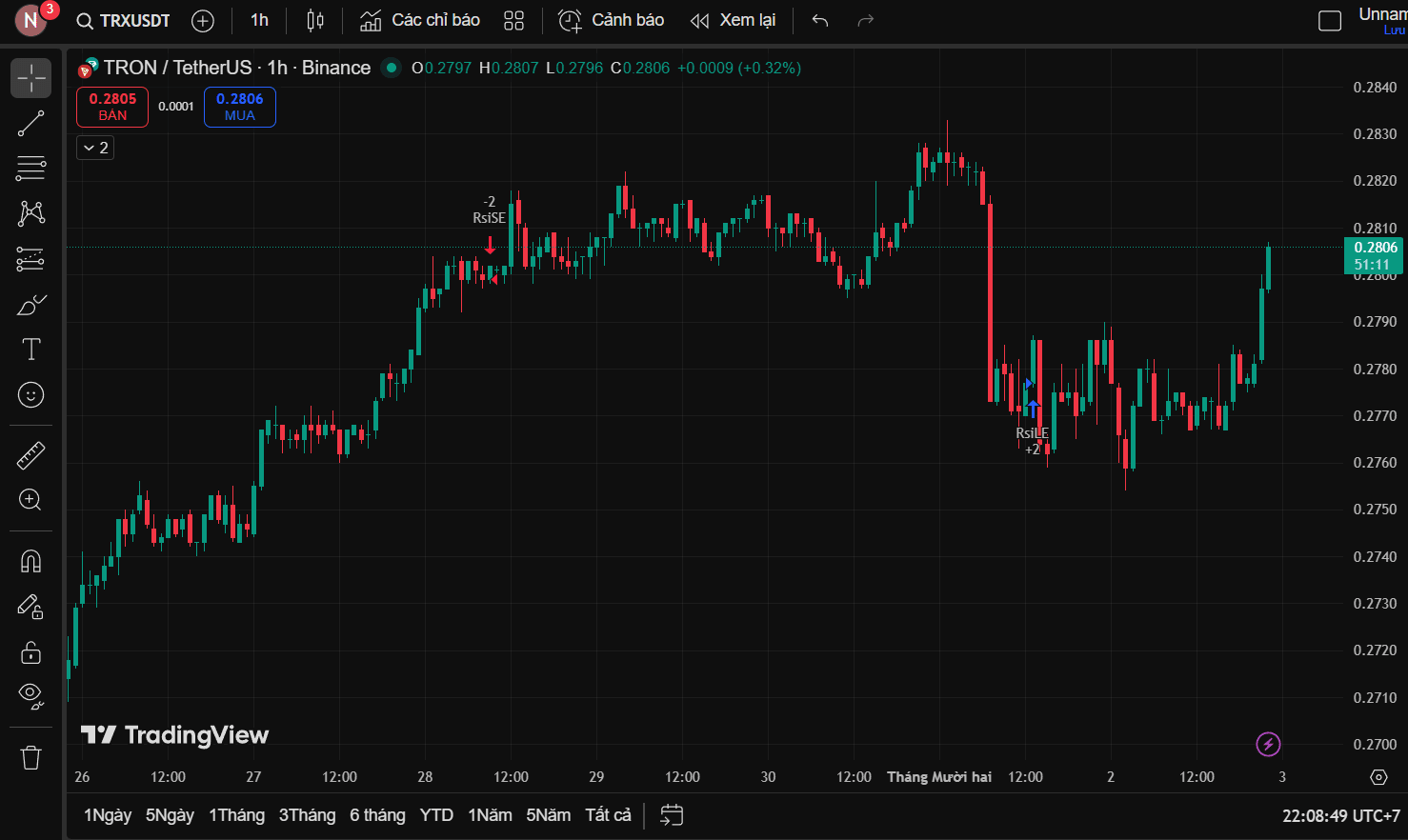
Task: Open chart scale settings gear
Action: [1378, 777]
